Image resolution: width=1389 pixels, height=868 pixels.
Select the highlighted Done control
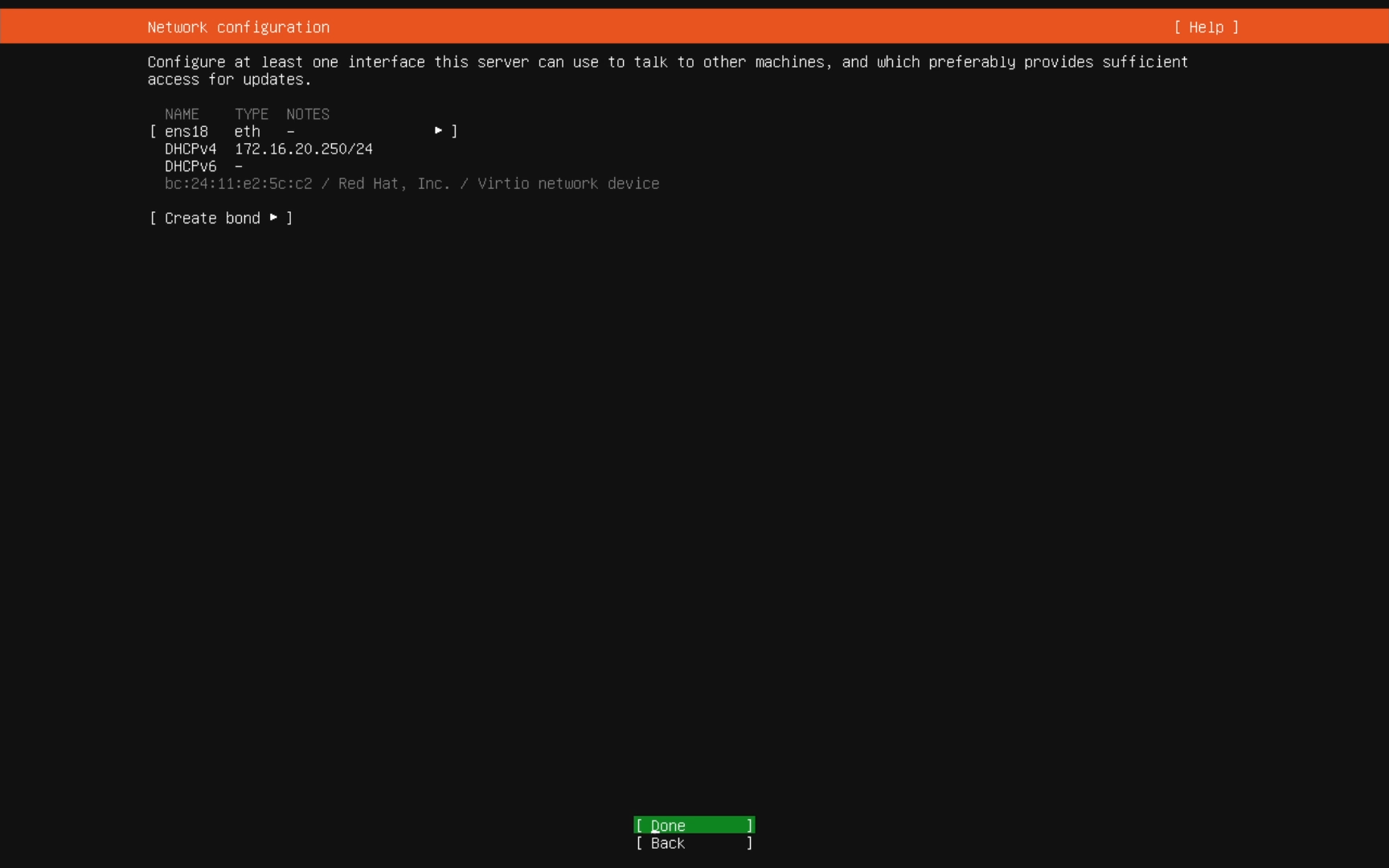tap(693, 825)
